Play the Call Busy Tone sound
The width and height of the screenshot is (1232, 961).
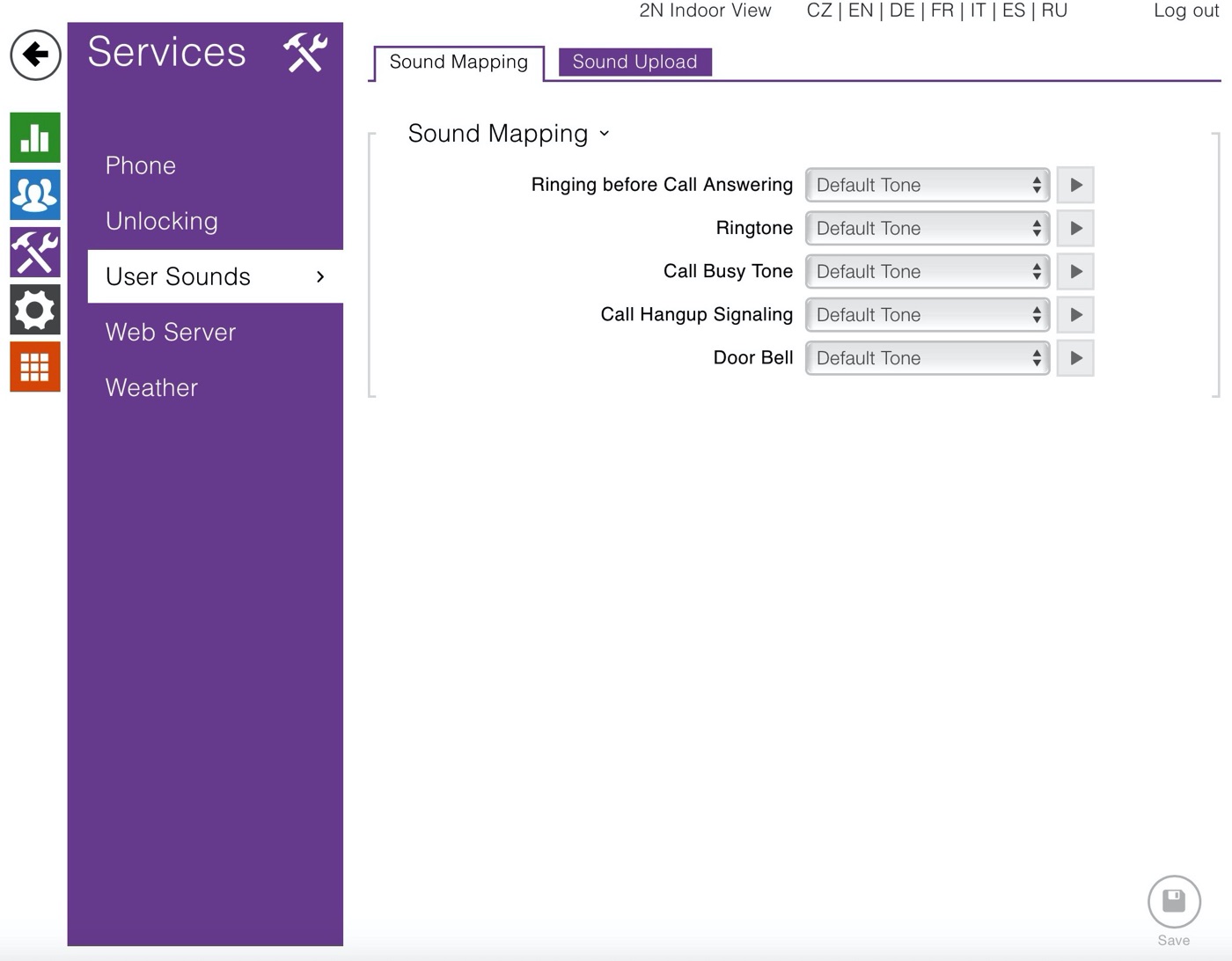[x=1075, y=271]
